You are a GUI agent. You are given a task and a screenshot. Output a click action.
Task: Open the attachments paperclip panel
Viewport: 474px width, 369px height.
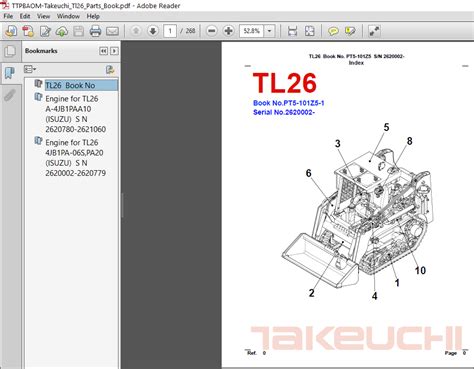point(10,96)
